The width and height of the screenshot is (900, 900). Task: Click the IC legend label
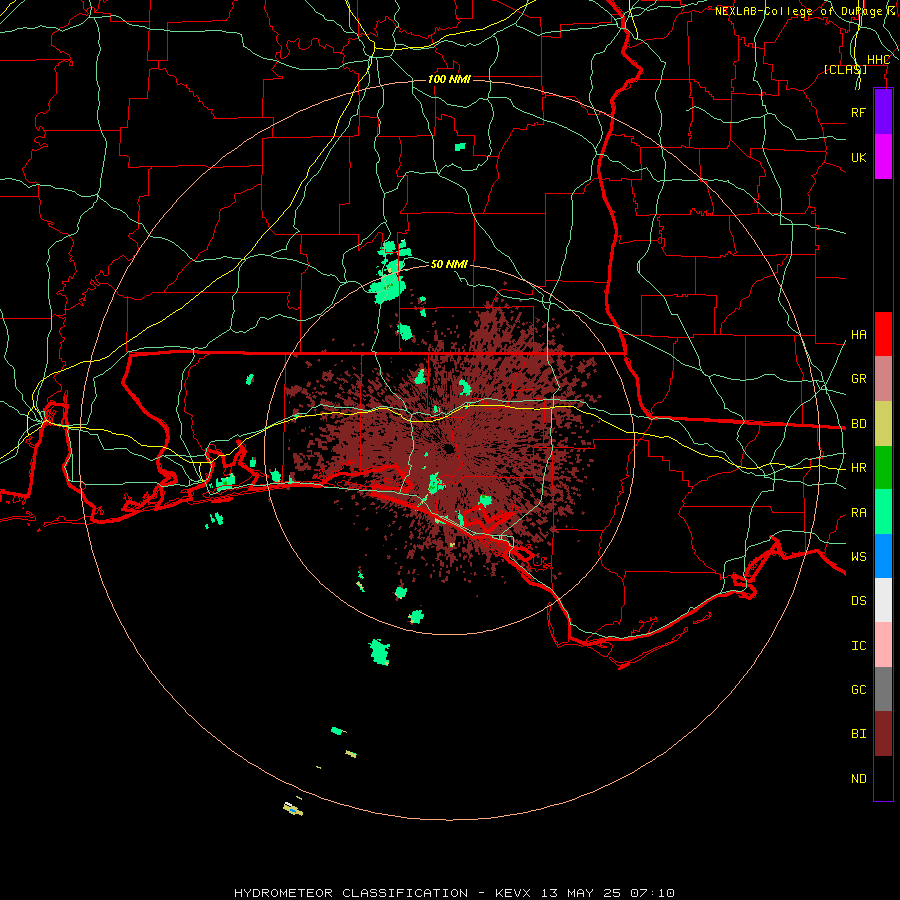pos(858,646)
